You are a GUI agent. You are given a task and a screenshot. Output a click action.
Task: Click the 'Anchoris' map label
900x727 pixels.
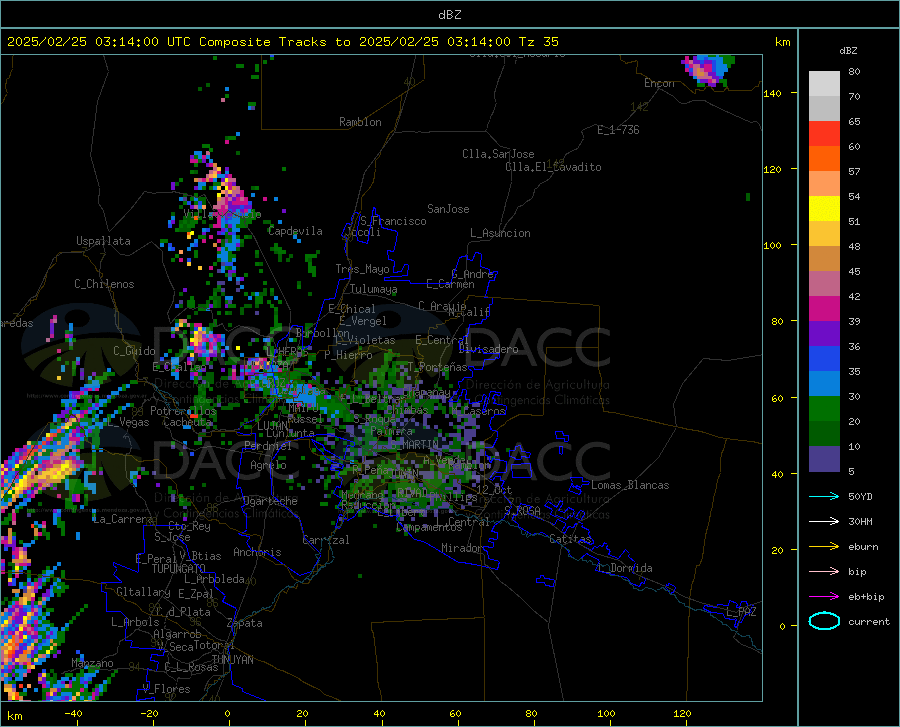(x=257, y=552)
